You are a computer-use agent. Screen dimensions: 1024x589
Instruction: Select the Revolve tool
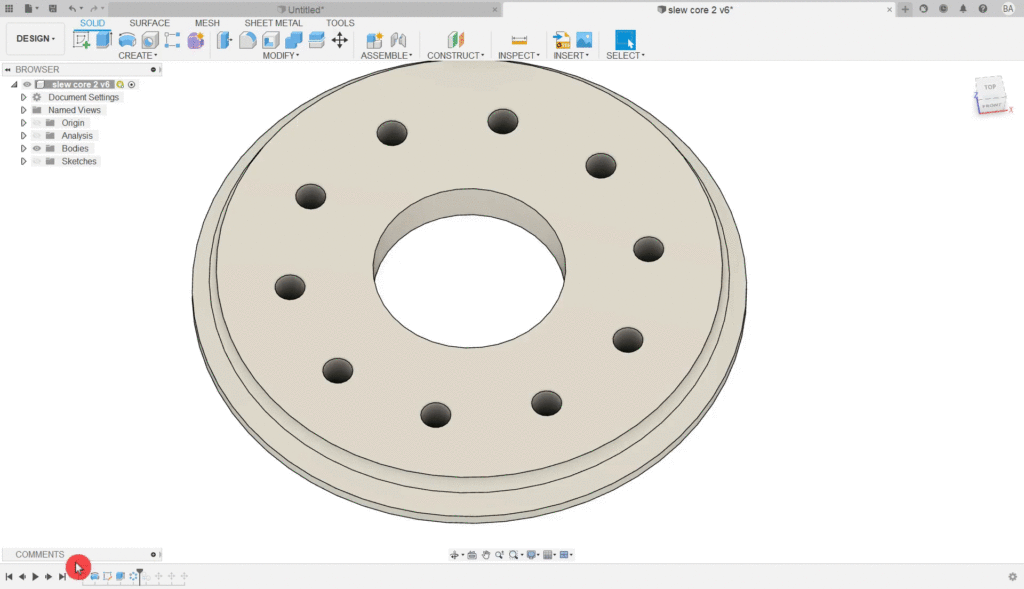(127, 40)
